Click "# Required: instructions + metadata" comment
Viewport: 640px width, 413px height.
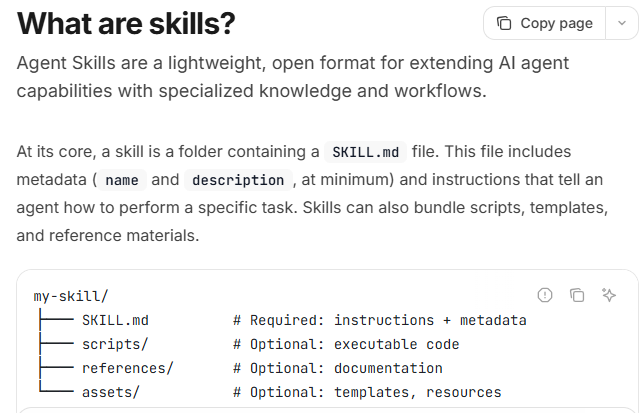pos(380,320)
